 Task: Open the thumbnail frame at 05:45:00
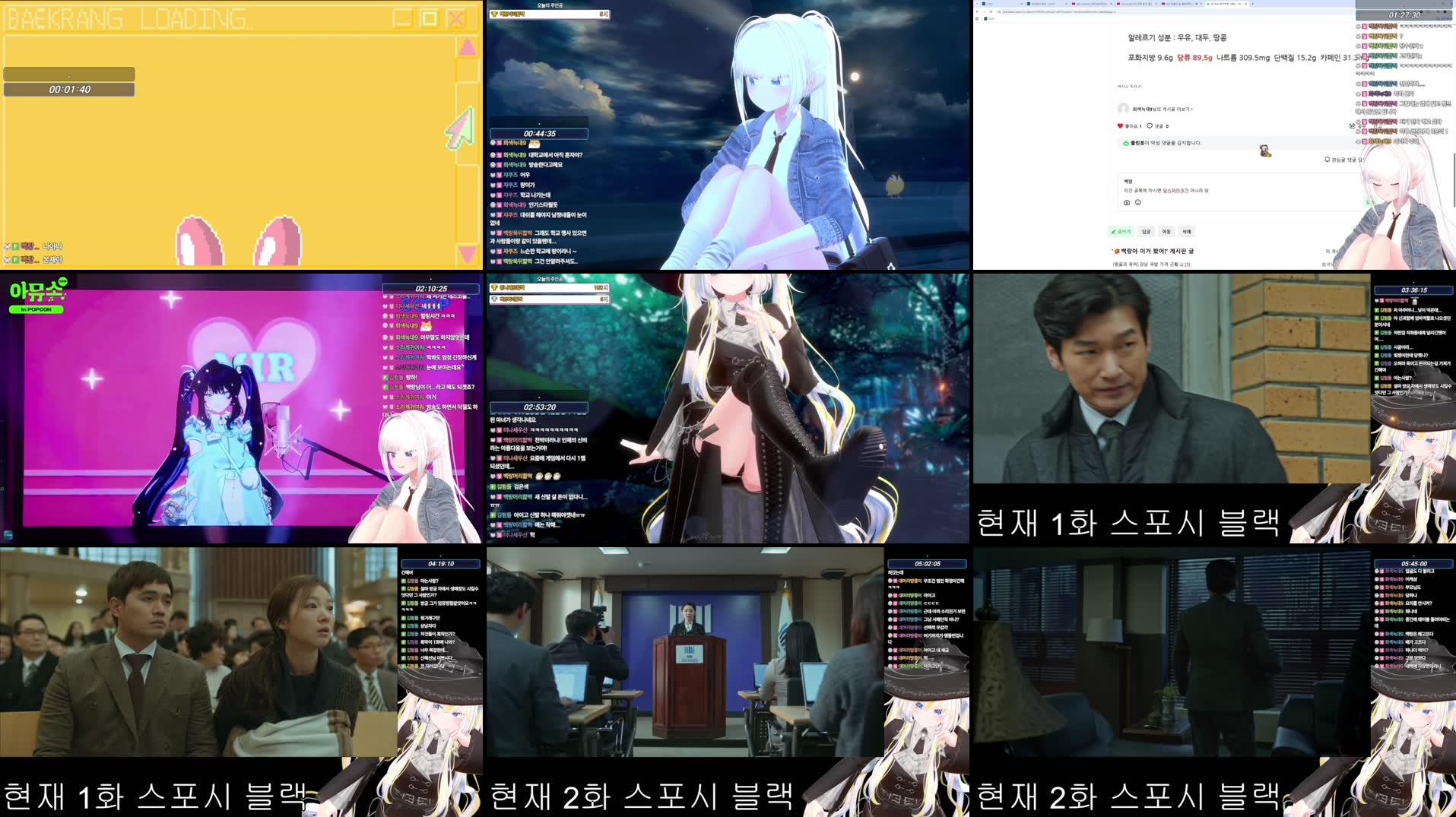(x=1214, y=682)
